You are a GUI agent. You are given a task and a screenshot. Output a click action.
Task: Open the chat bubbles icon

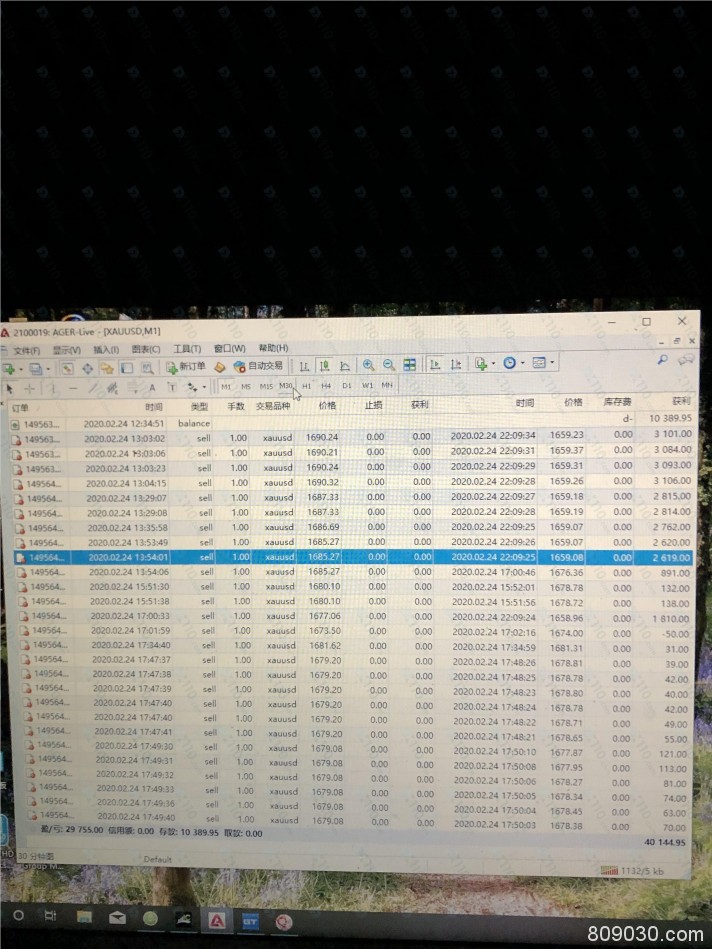[x=685, y=360]
